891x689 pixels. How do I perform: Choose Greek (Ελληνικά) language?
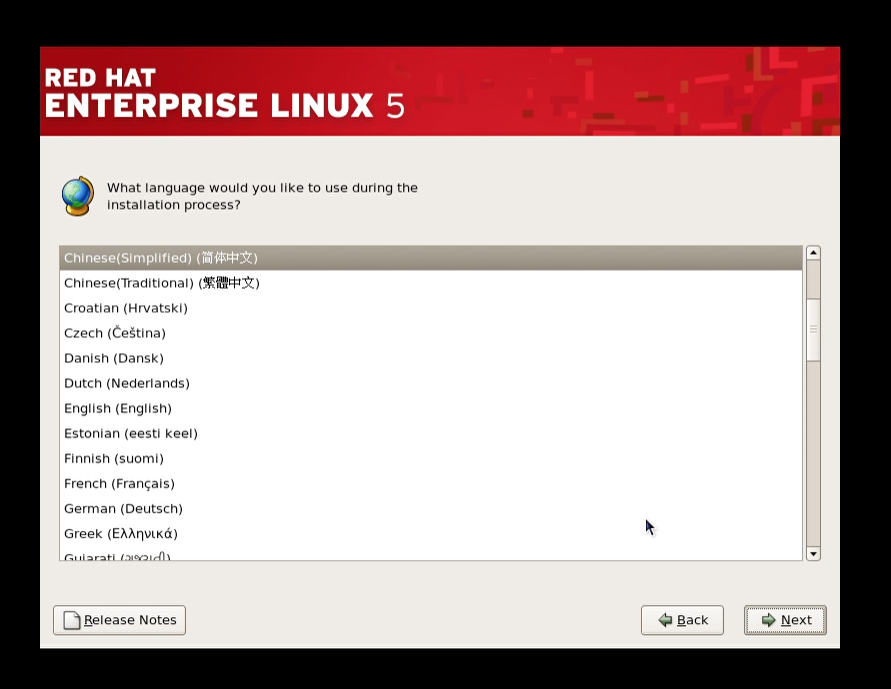point(431,533)
